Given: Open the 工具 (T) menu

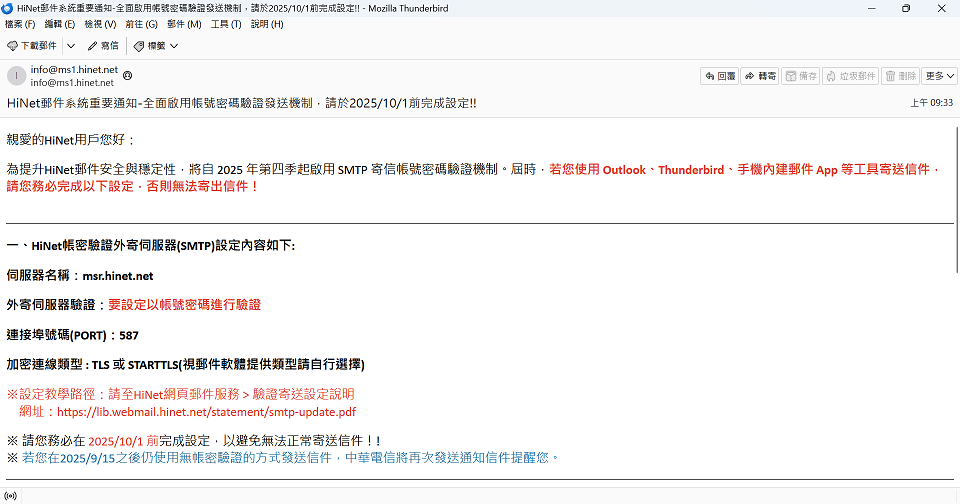Looking at the screenshot, I should [x=226, y=24].
